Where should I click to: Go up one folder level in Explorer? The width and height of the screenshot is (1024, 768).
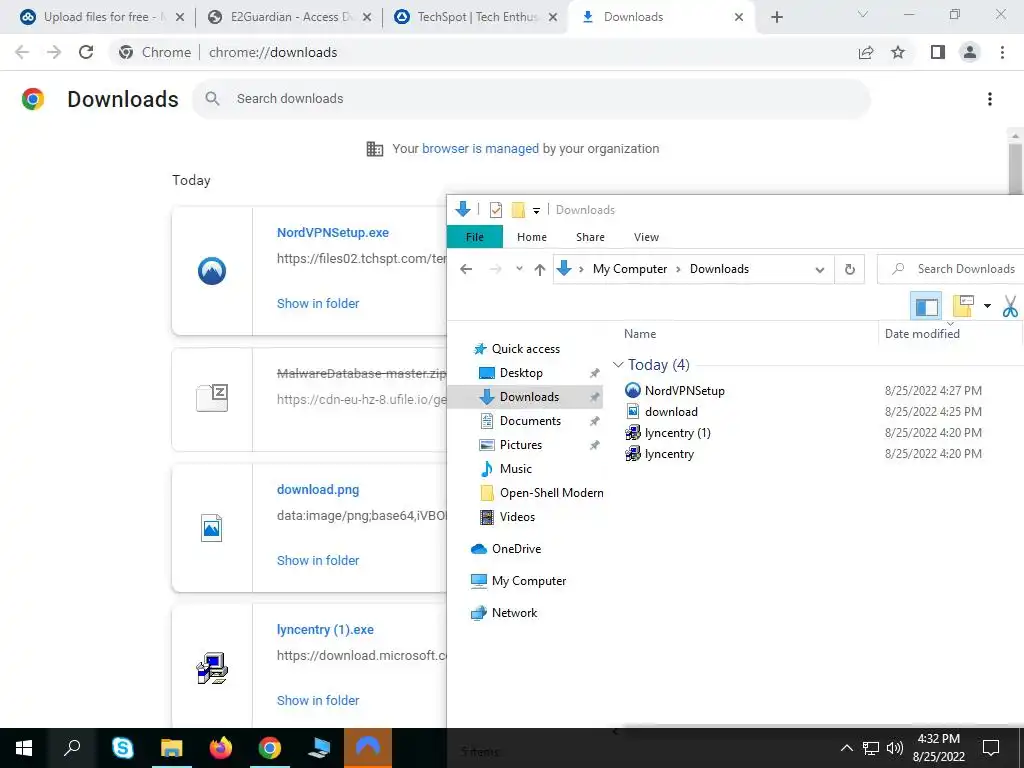tap(539, 269)
